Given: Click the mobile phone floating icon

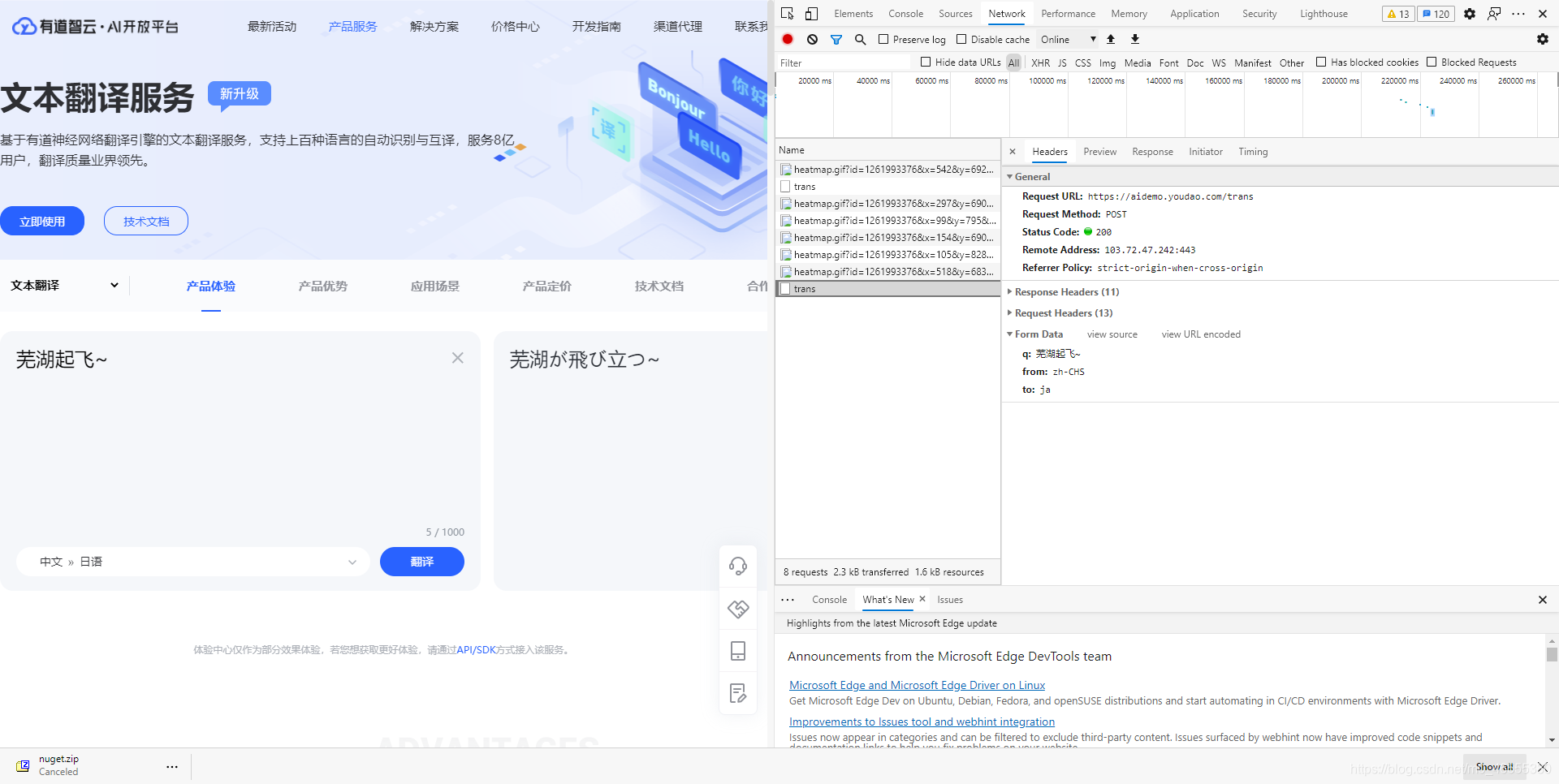Looking at the screenshot, I should point(738,651).
